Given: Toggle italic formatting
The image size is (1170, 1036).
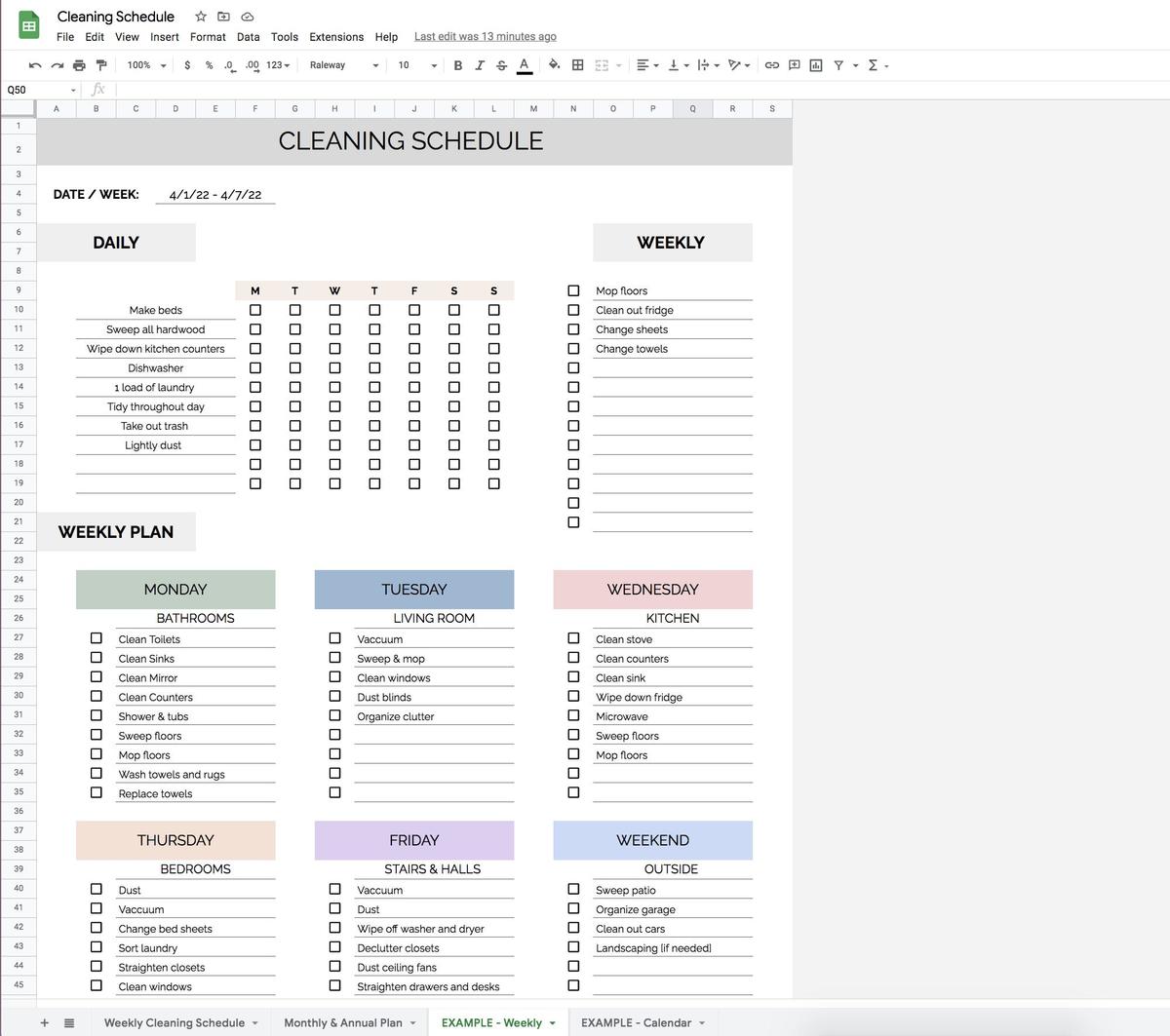Looking at the screenshot, I should (x=480, y=65).
